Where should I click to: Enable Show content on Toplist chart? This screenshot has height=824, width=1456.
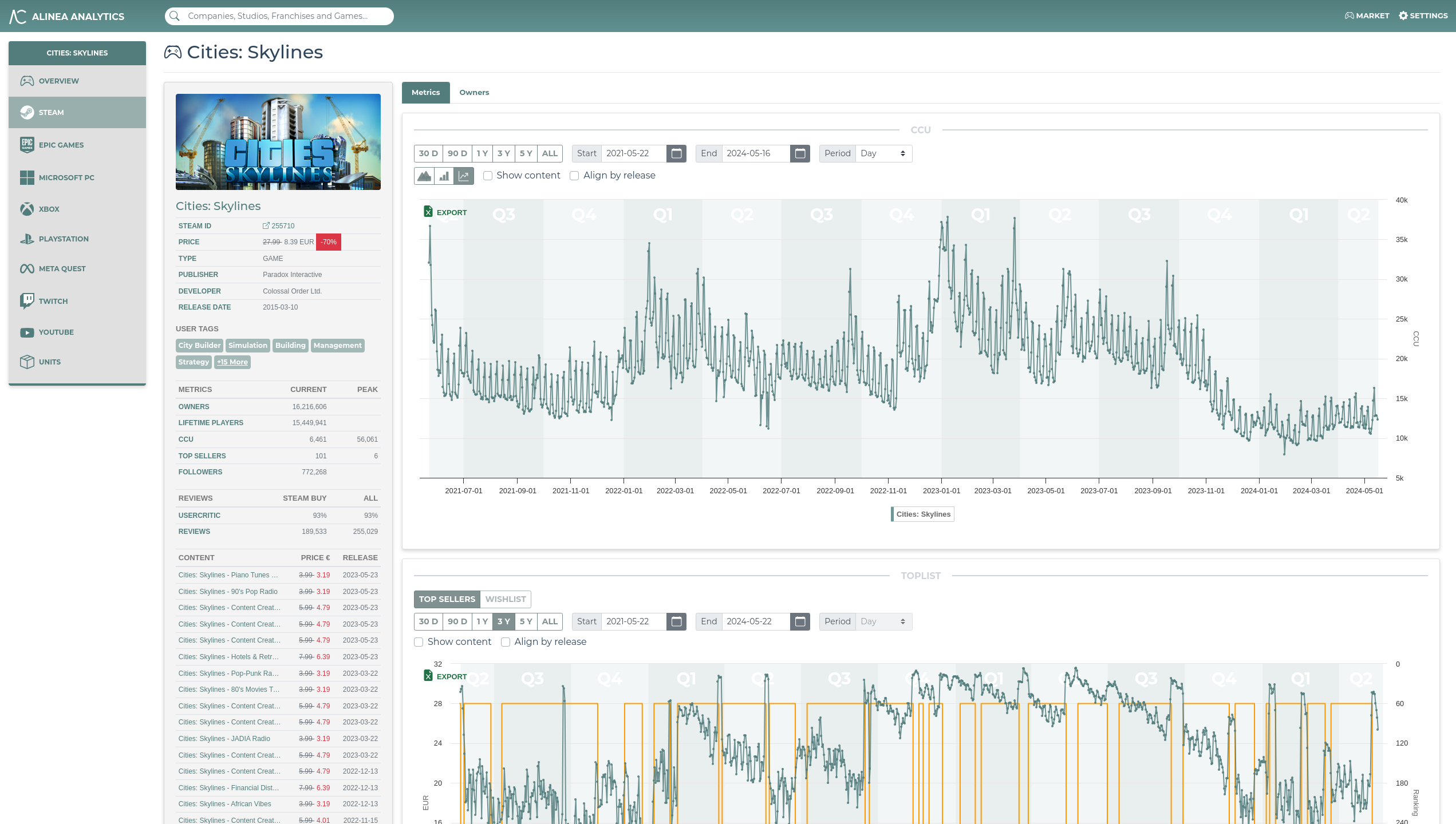point(419,642)
